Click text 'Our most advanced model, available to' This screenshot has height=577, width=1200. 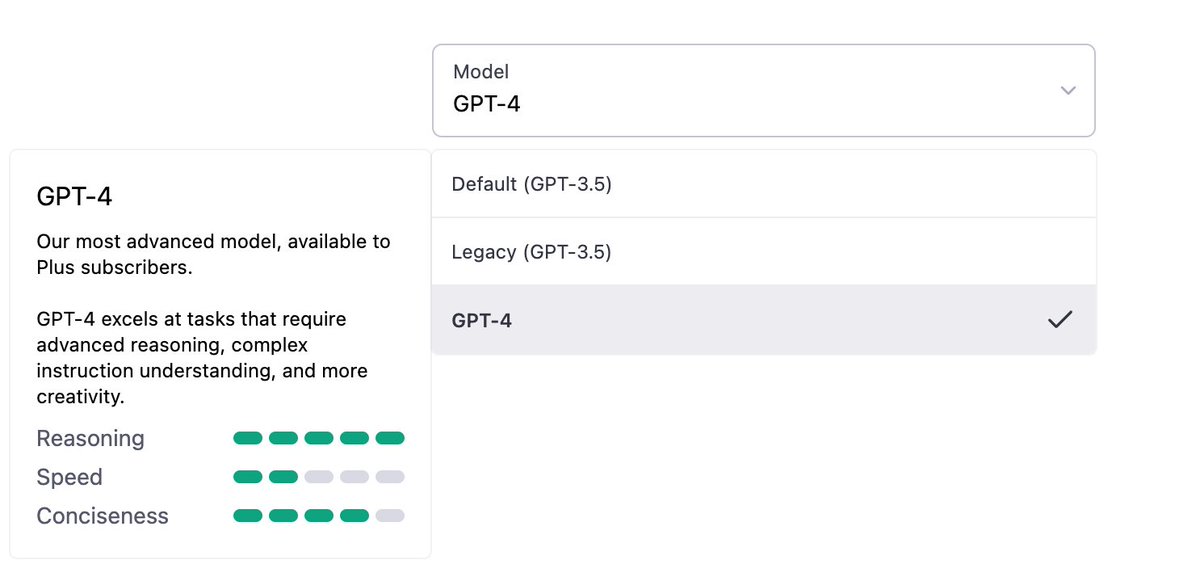(x=213, y=241)
